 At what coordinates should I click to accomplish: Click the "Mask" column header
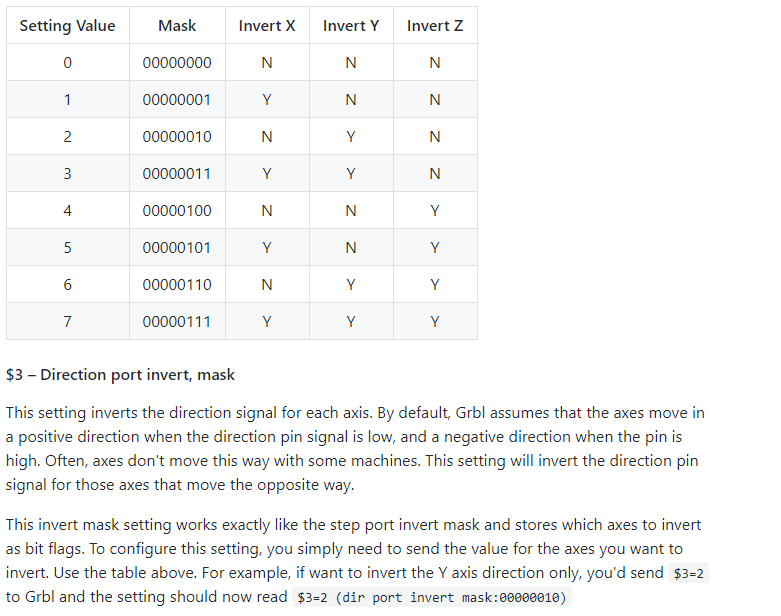(177, 26)
